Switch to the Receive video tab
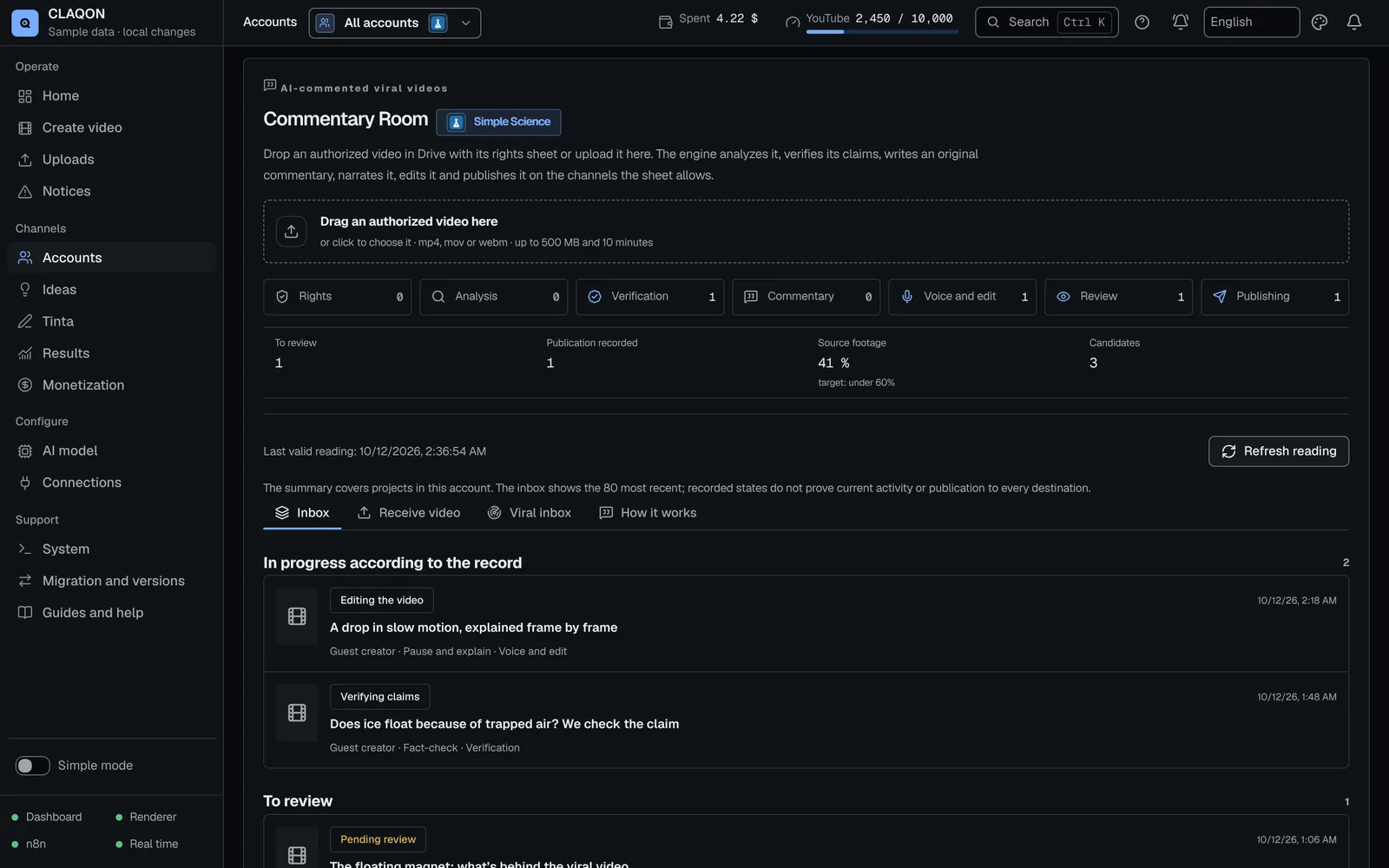 coord(409,513)
